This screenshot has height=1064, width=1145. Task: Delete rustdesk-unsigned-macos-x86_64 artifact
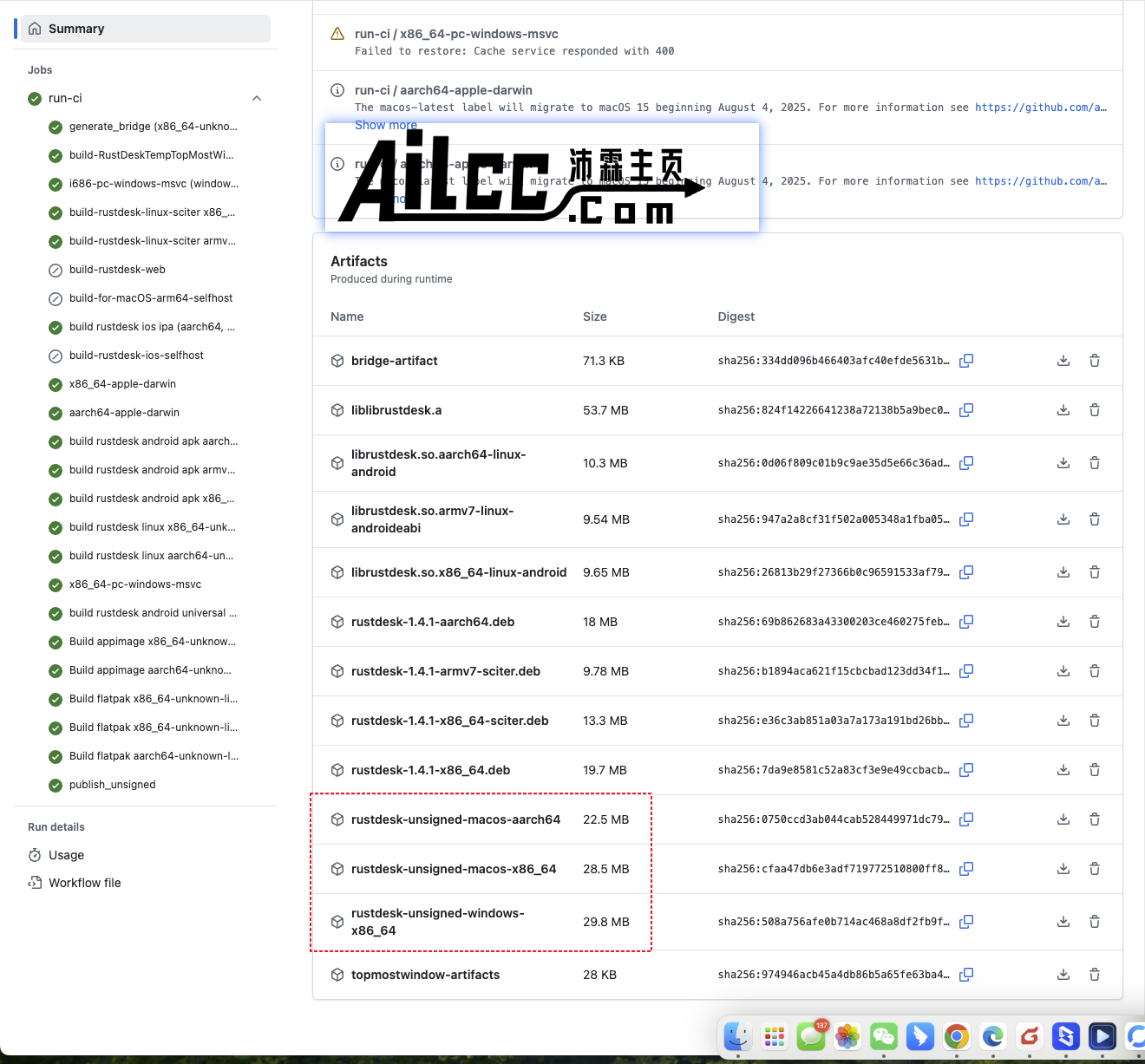coord(1095,869)
